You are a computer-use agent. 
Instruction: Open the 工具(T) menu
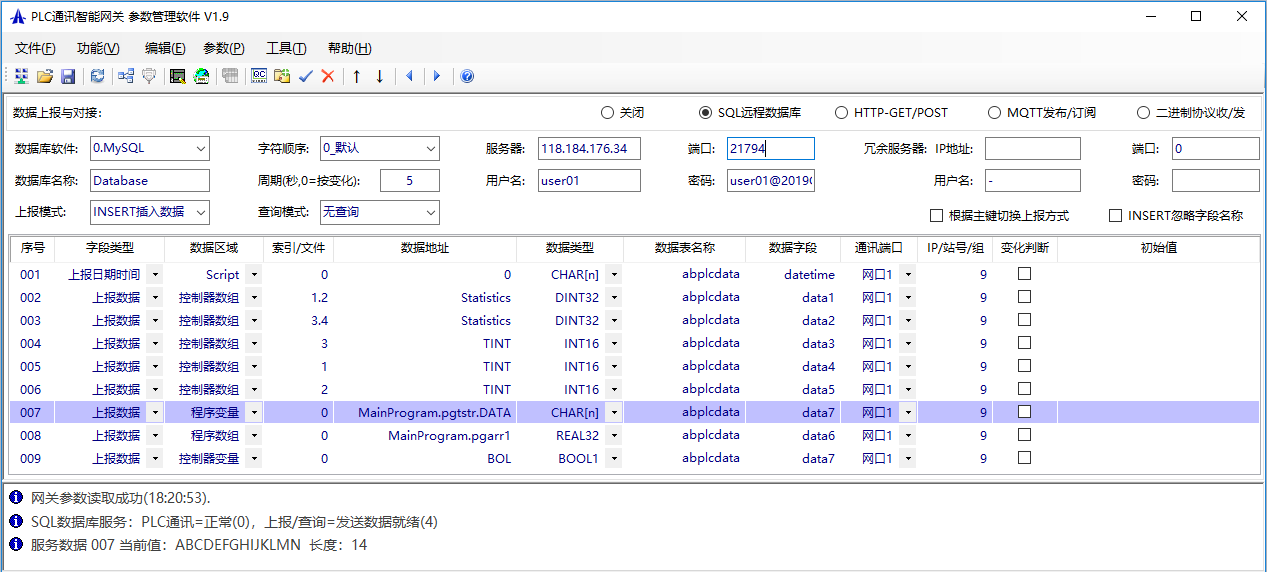point(286,48)
